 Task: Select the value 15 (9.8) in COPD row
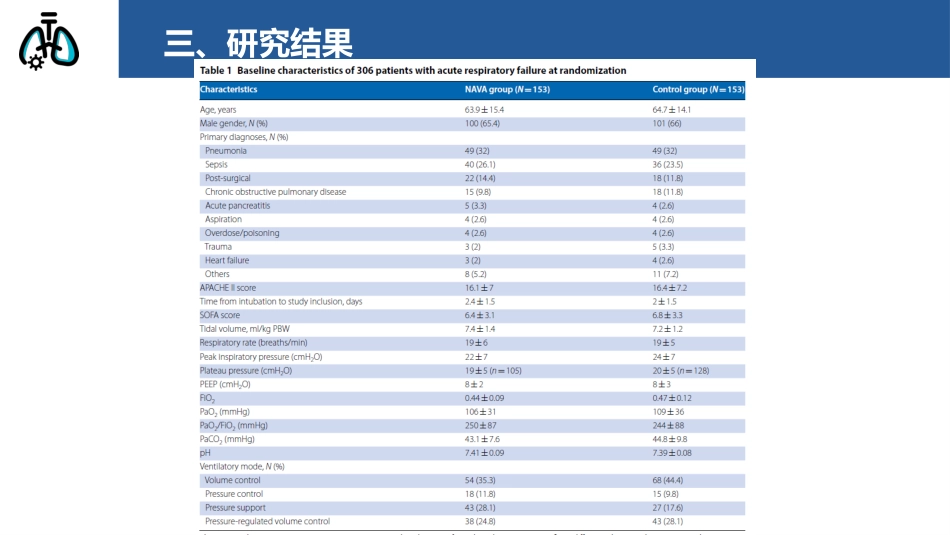[x=478, y=191]
